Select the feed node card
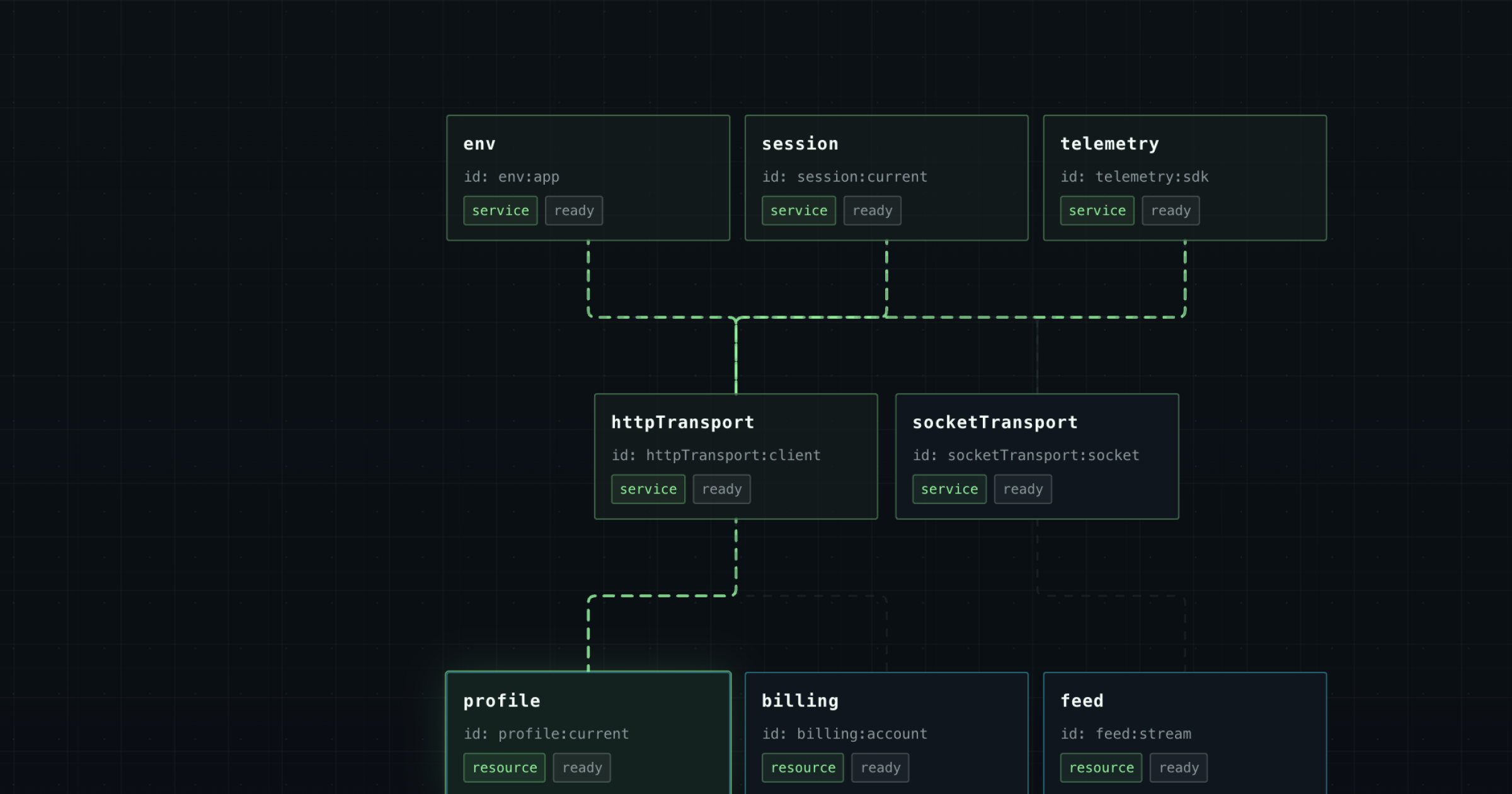Screen dimensions: 1512x794 1185,733
